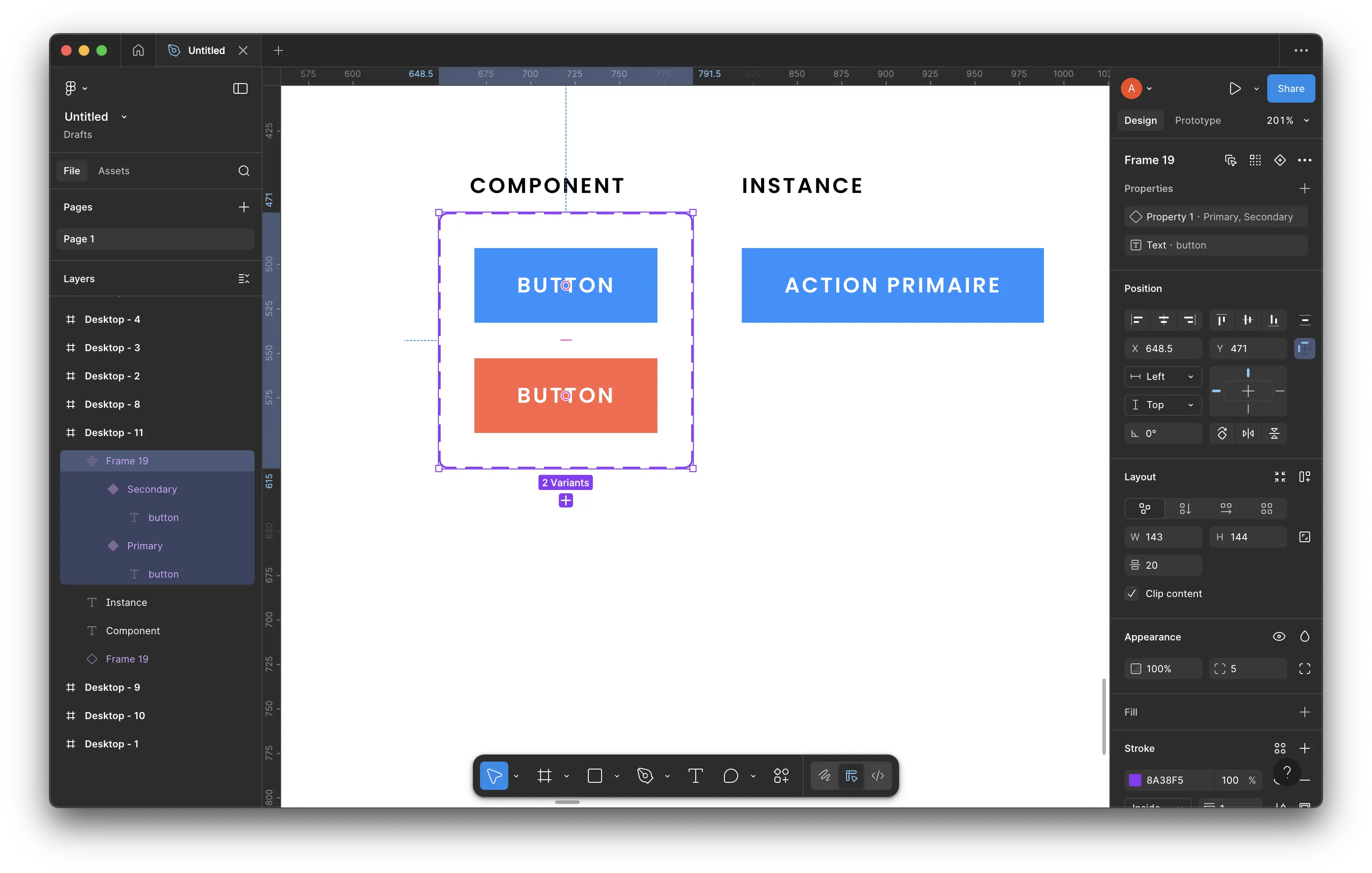Toggle ignore auto layout position button
This screenshot has width=1372, height=873.
[x=1304, y=348]
